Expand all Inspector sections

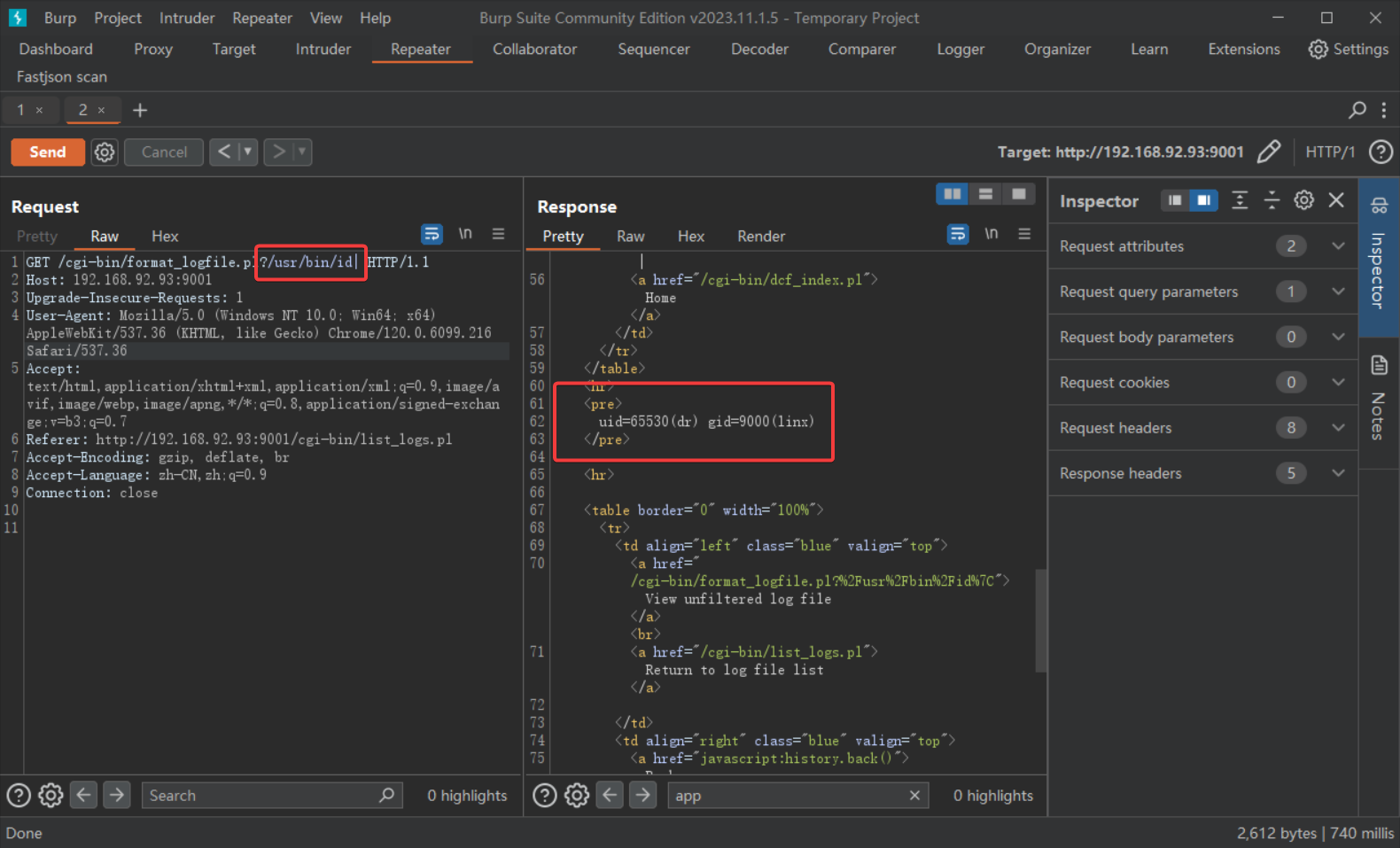coord(1240,200)
